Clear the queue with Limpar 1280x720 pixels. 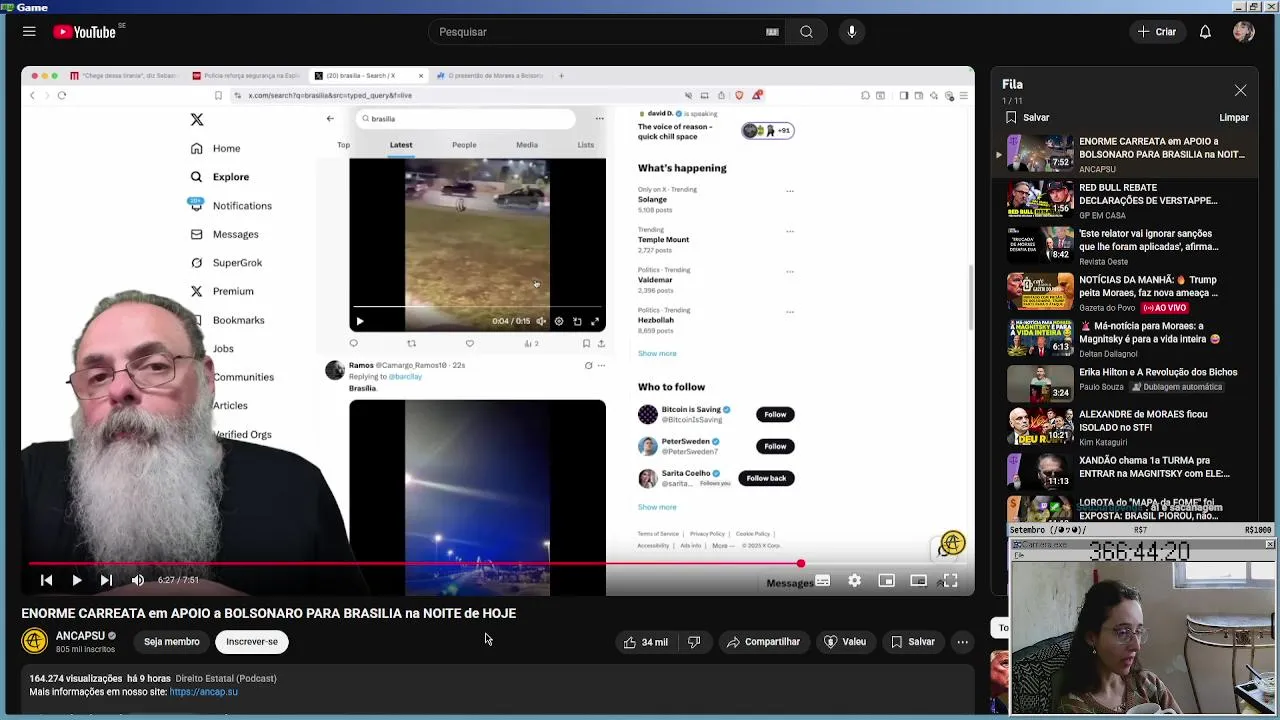click(1234, 118)
